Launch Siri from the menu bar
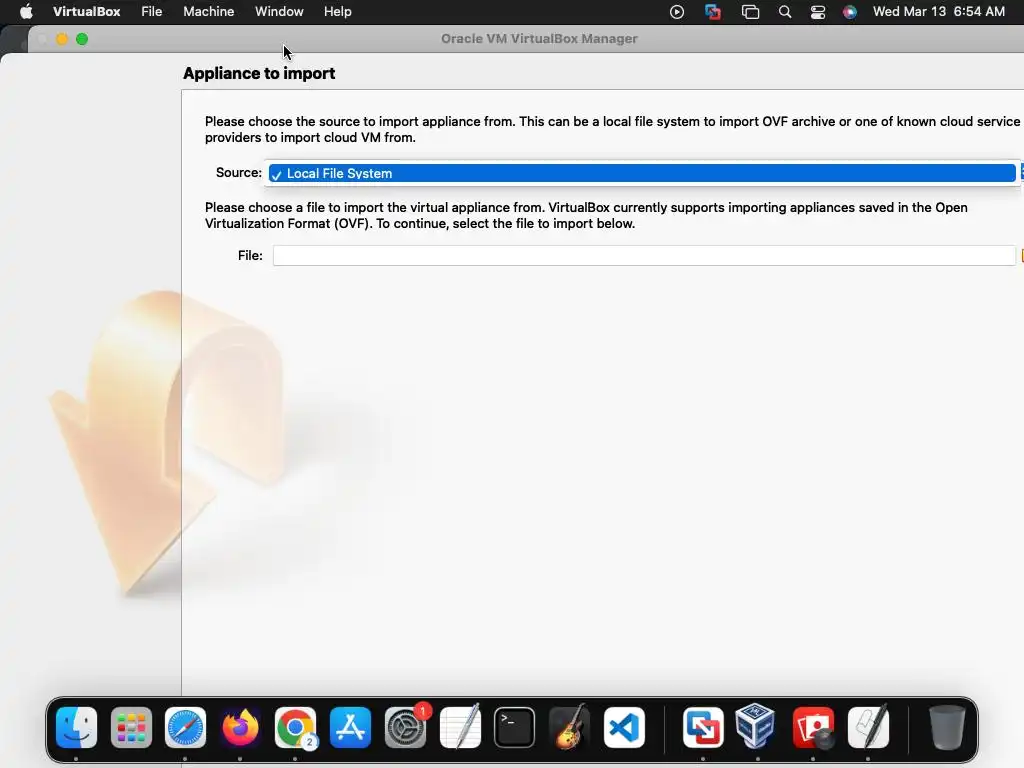The image size is (1024, 768). click(850, 12)
